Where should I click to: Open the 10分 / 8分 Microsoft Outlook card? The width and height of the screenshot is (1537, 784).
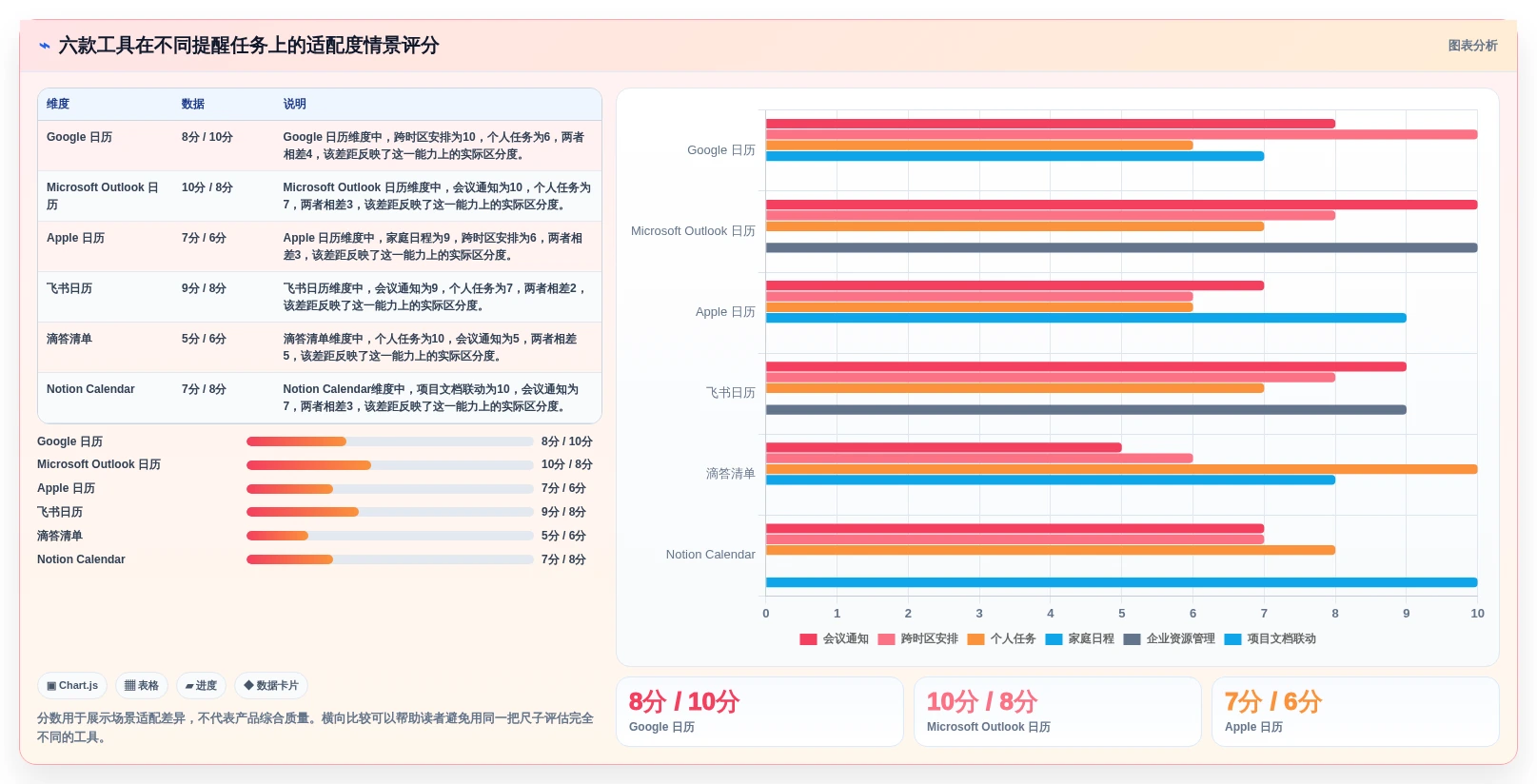pos(1057,712)
